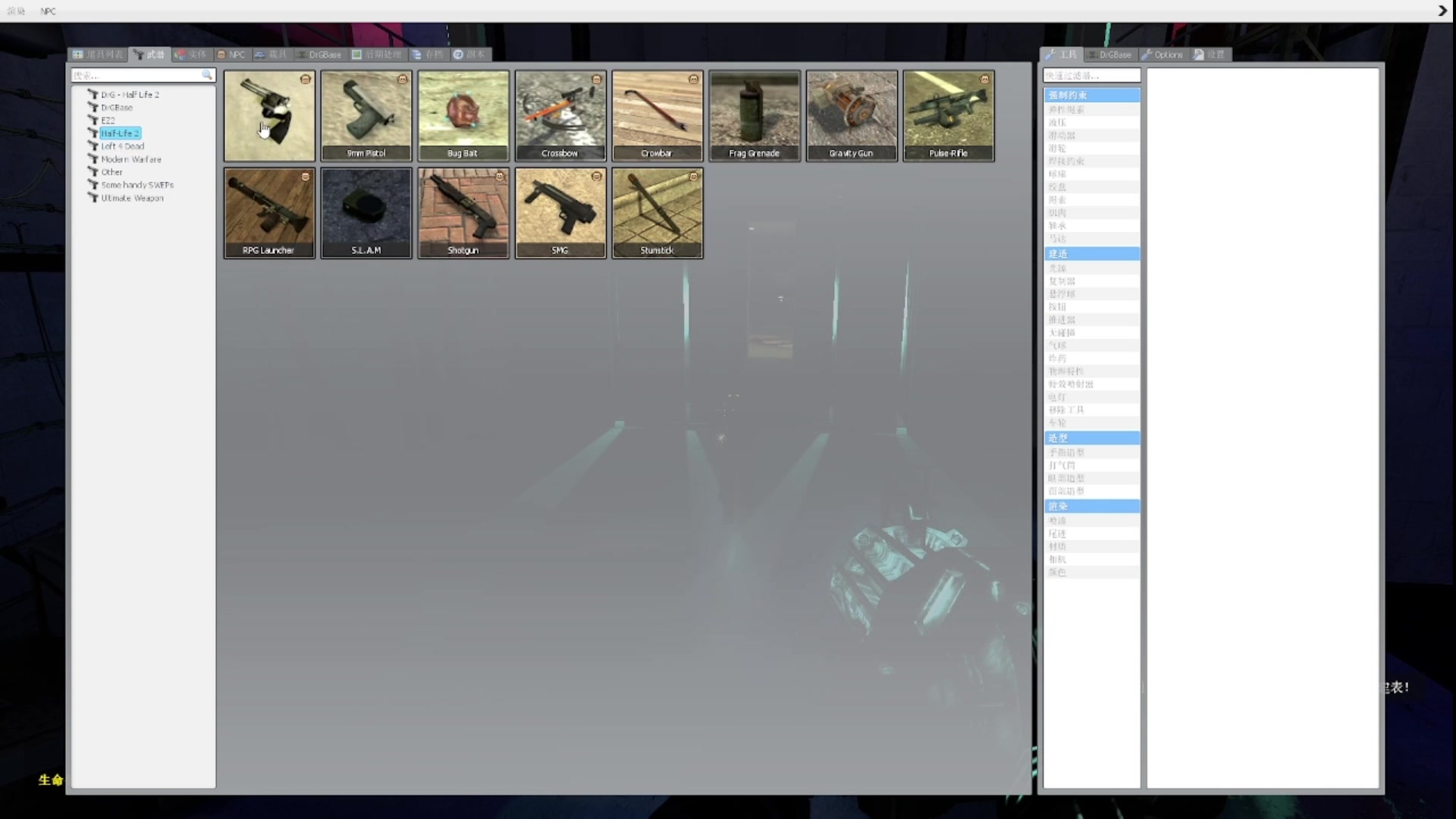
Task: Open the Some handy SWEPs category
Action: pyautogui.click(x=137, y=185)
